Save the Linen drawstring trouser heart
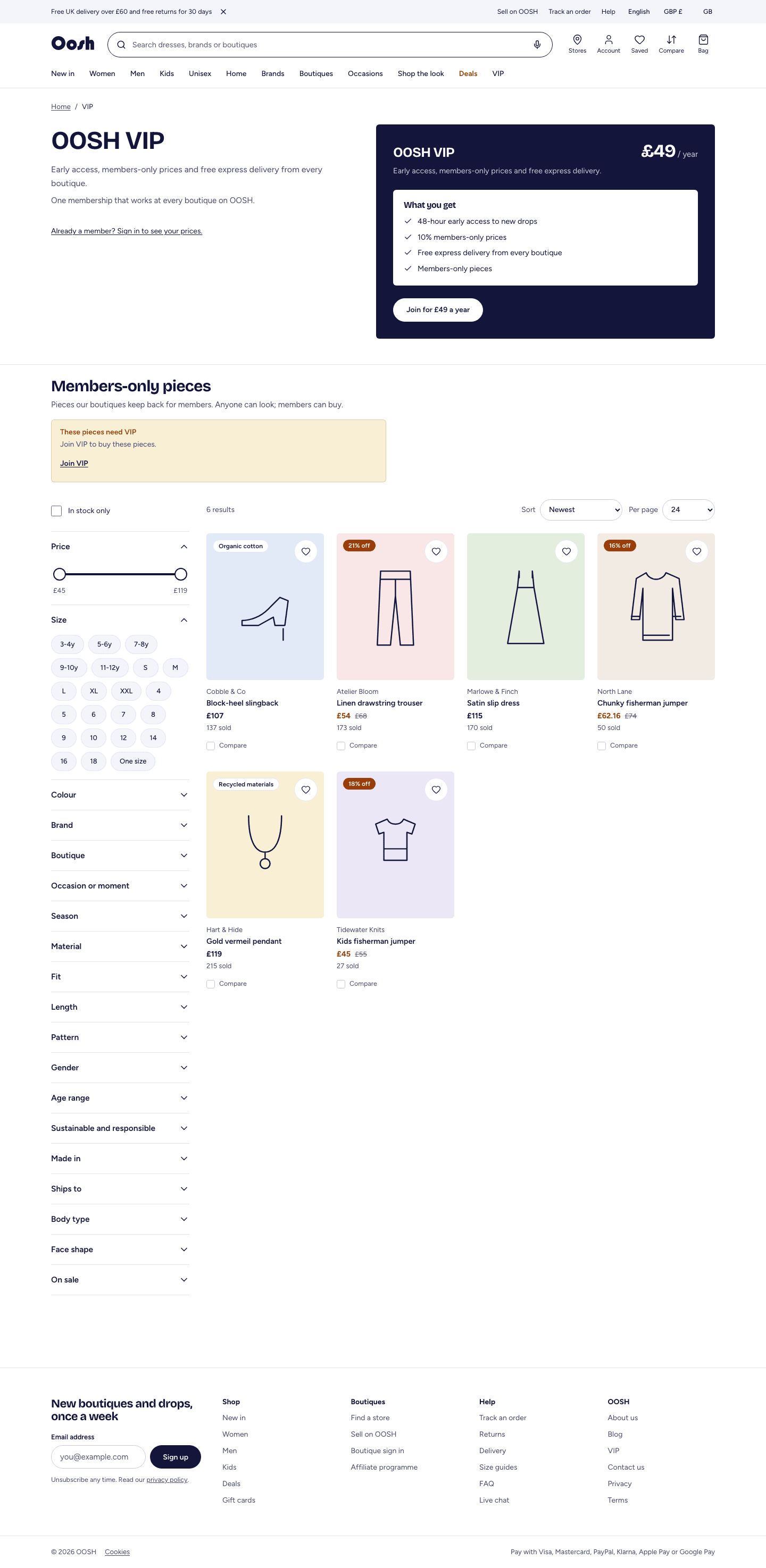 coord(436,551)
